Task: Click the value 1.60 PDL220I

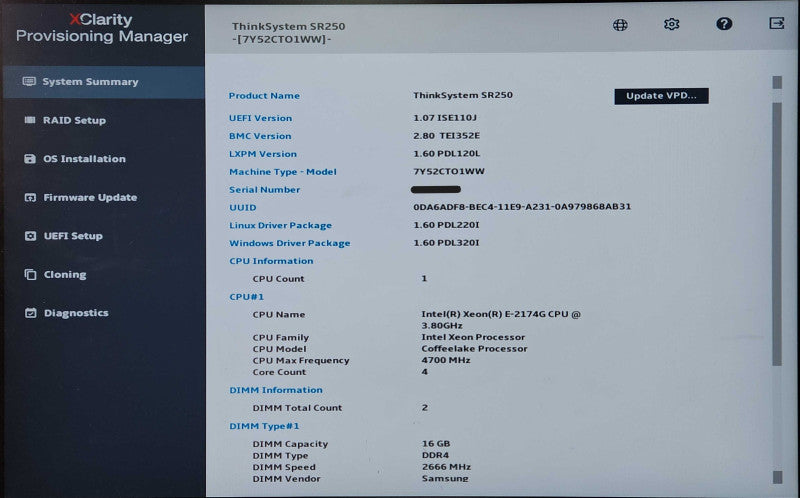Action: coord(446,225)
